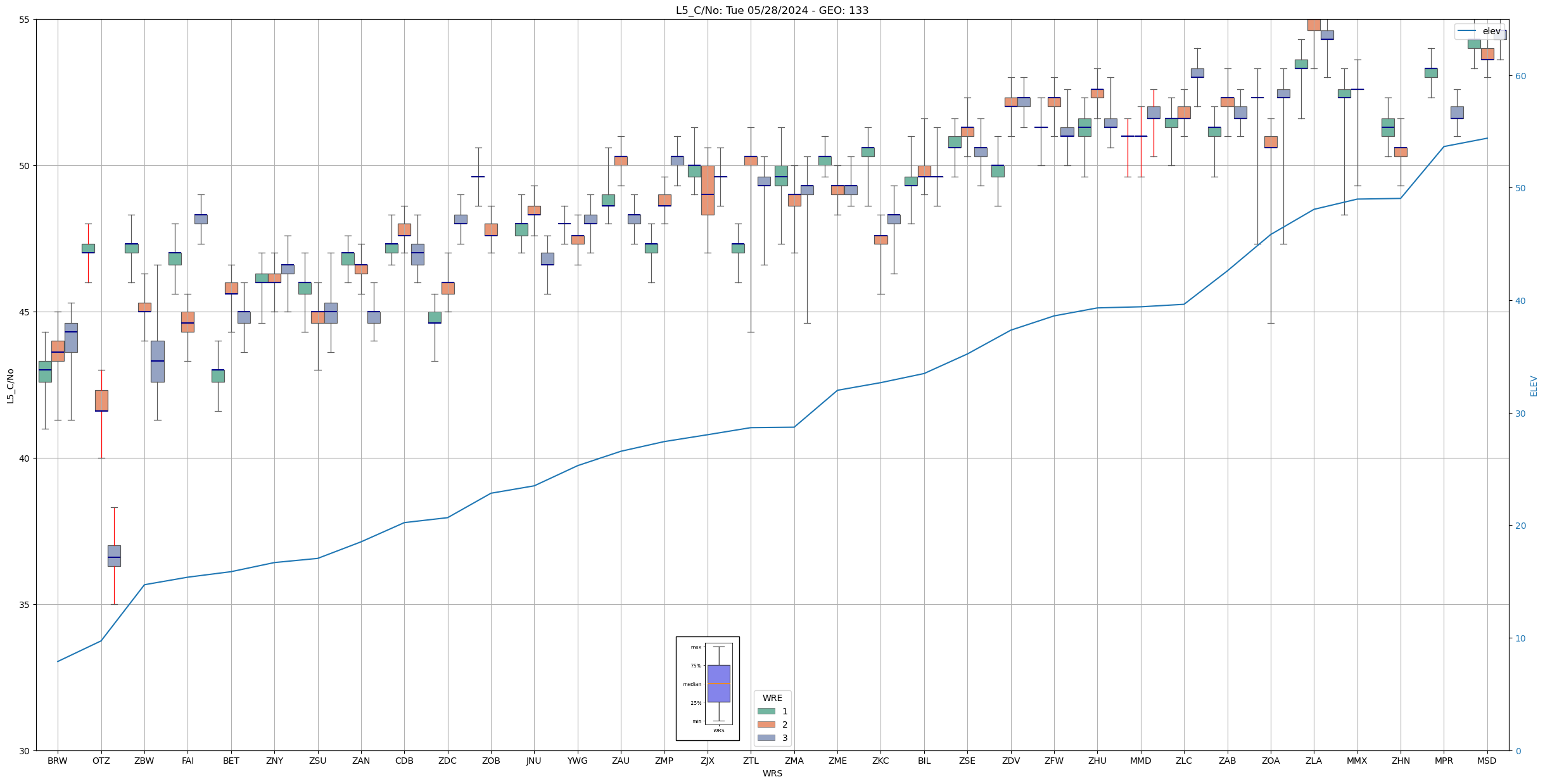Click the left axis tick label 30
The height and width of the screenshot is (784, 1545).
tap(24, 751)
